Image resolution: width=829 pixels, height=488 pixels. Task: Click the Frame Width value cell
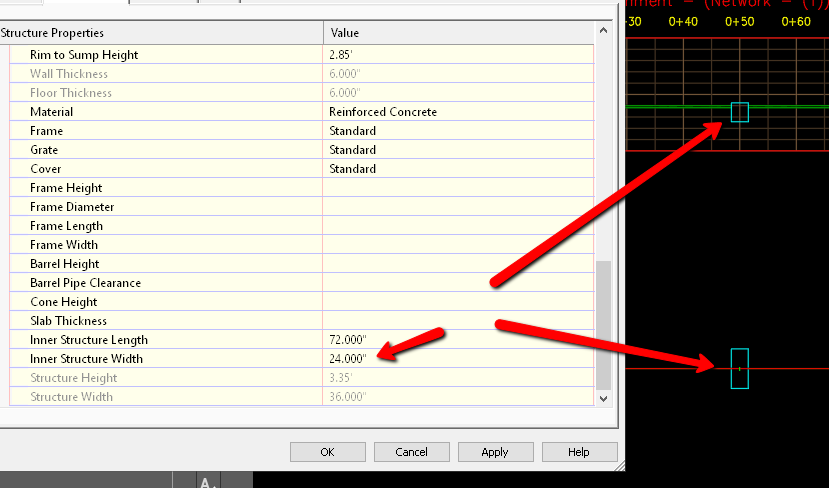(458, 245)
